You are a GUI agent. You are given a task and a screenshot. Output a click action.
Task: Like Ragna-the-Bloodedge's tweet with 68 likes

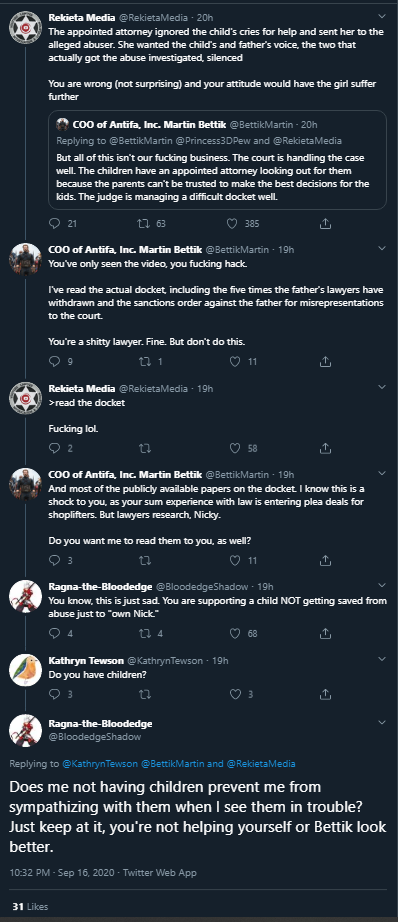pos(235,633)
